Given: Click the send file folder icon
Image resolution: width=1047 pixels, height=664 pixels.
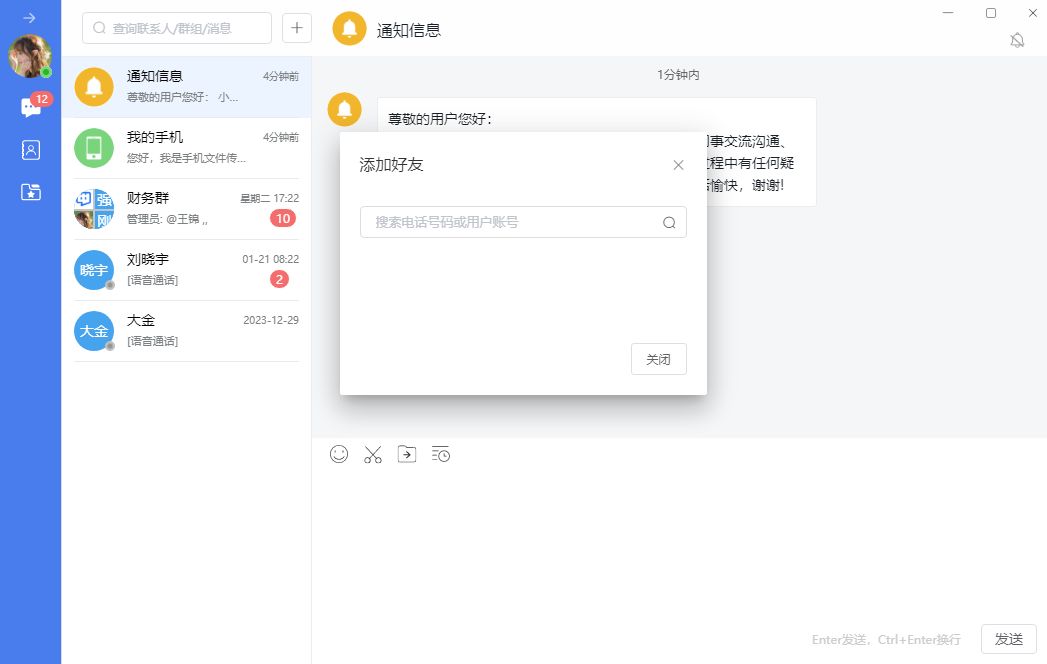Looking at the screenshot, I should click(x=407, y=454).
